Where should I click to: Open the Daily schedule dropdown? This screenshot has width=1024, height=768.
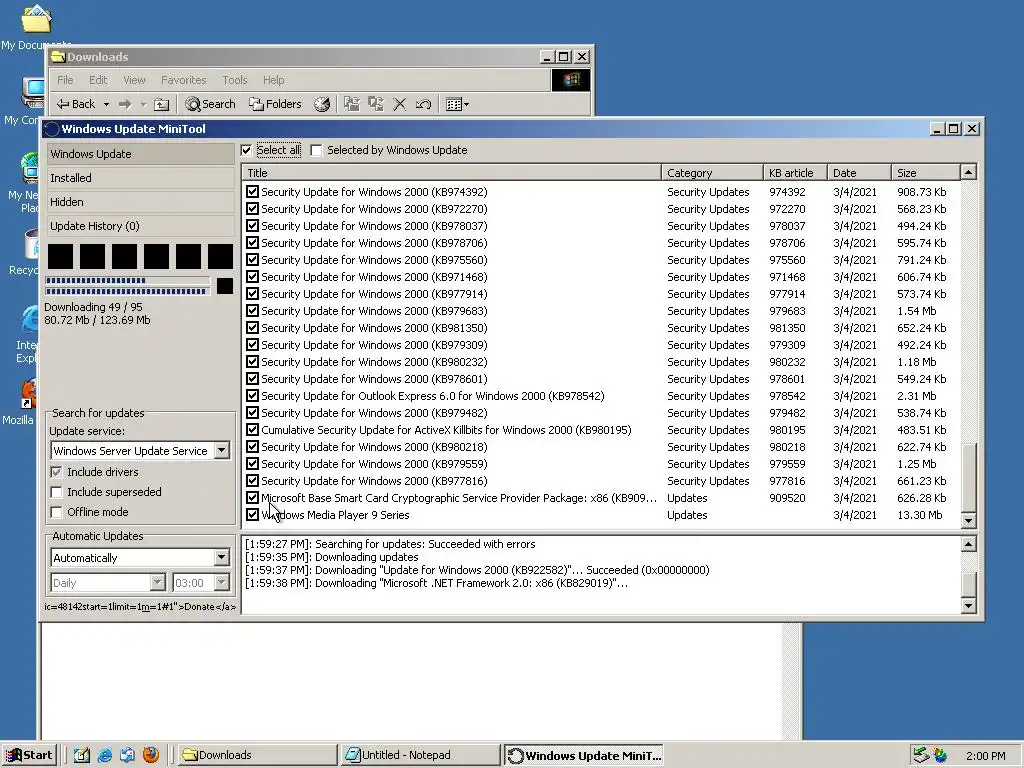(157, 583)
